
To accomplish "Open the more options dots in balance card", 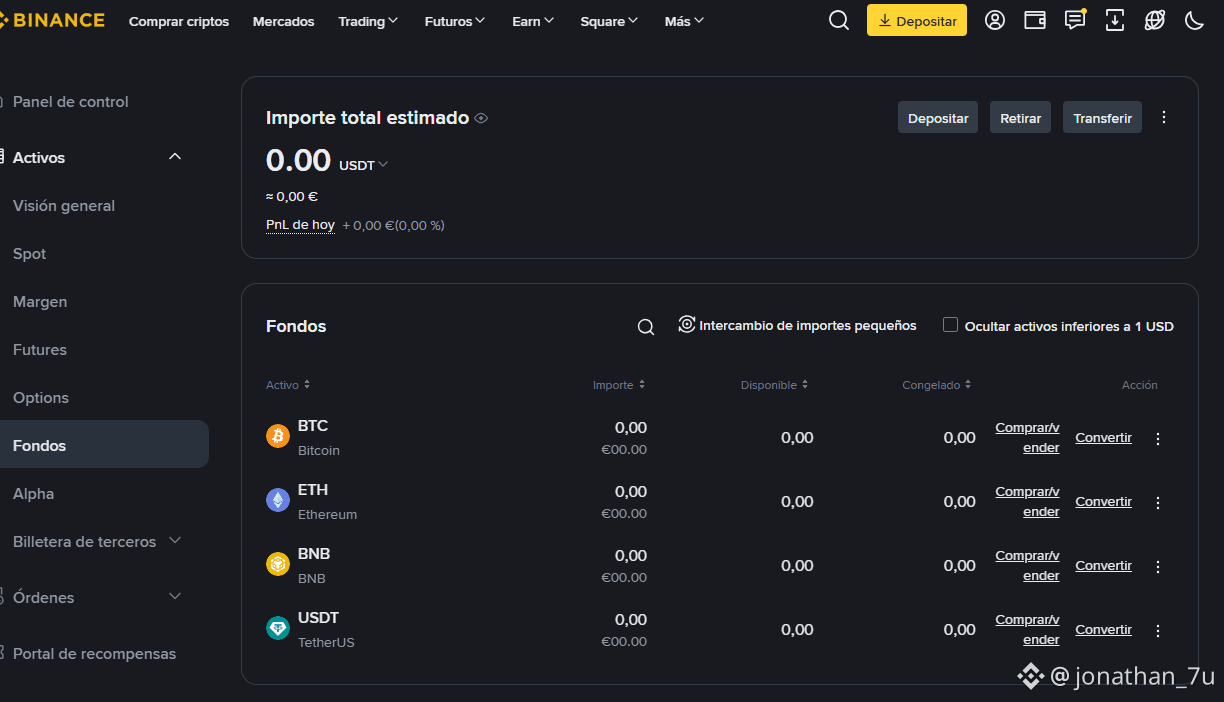I will (x=1164, y=117).
